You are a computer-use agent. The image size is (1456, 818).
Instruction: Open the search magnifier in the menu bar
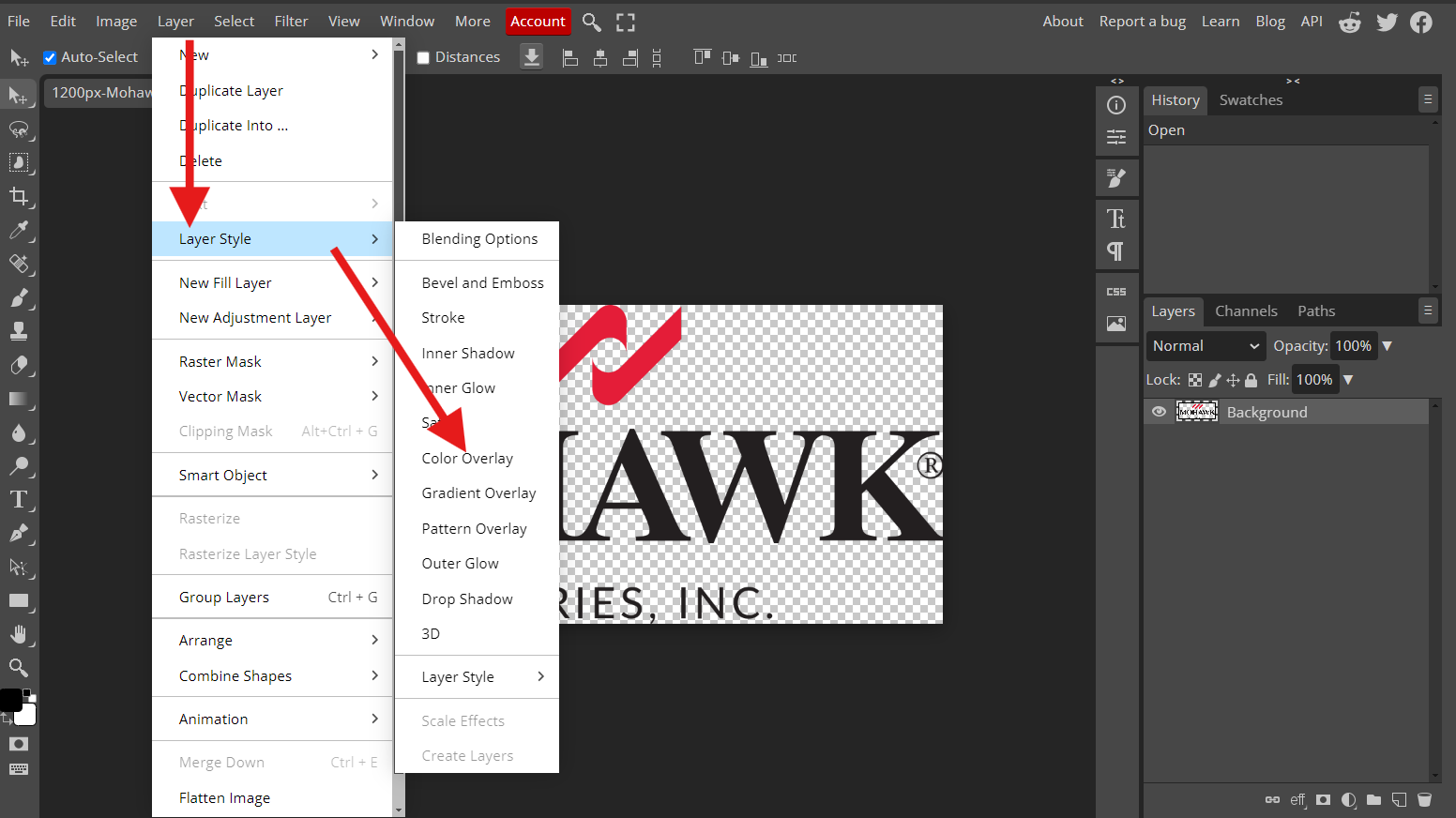click(x=591, y=22)
